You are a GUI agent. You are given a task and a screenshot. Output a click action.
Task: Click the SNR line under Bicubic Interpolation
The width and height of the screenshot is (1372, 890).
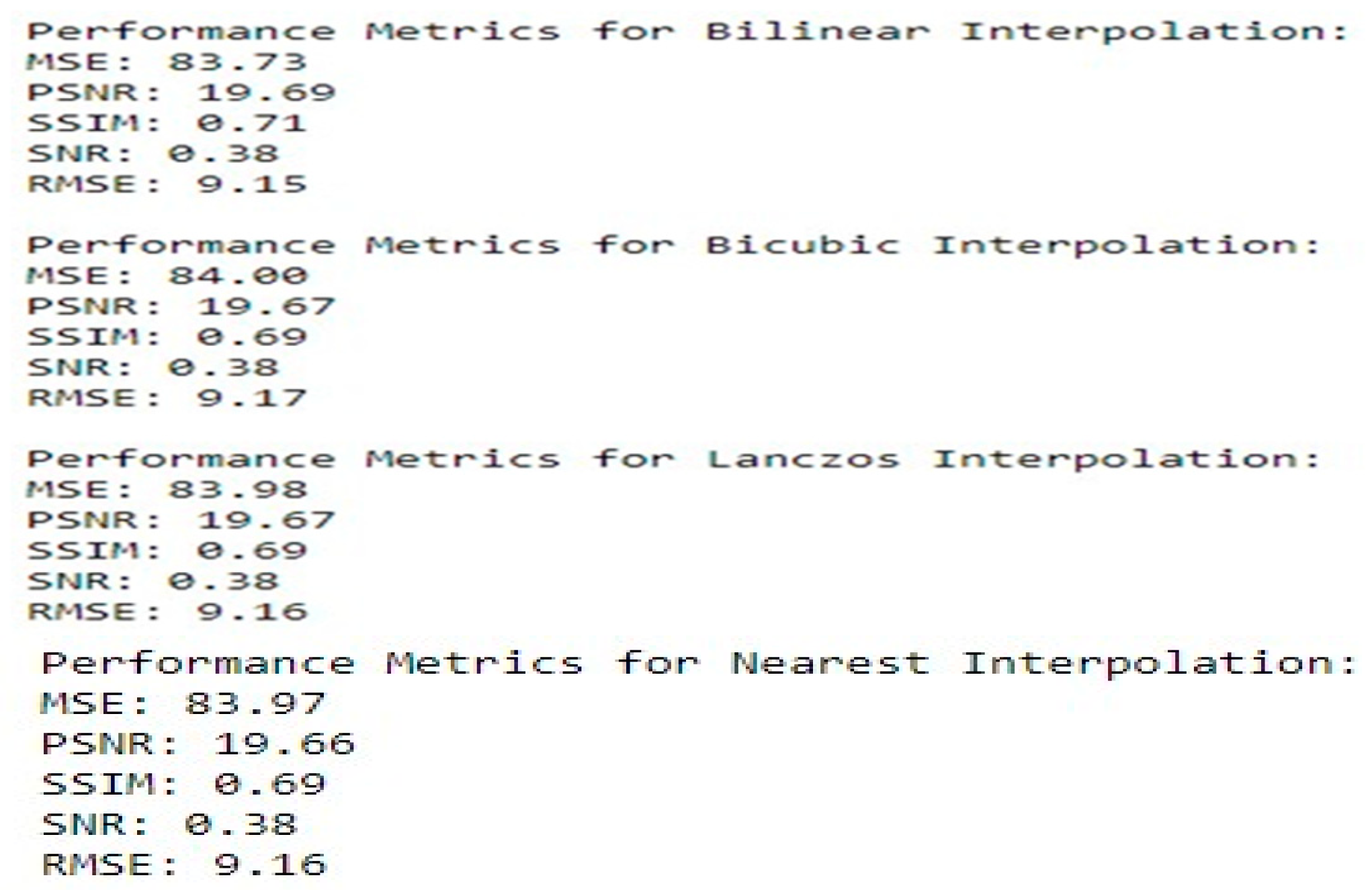pos(153,367)
